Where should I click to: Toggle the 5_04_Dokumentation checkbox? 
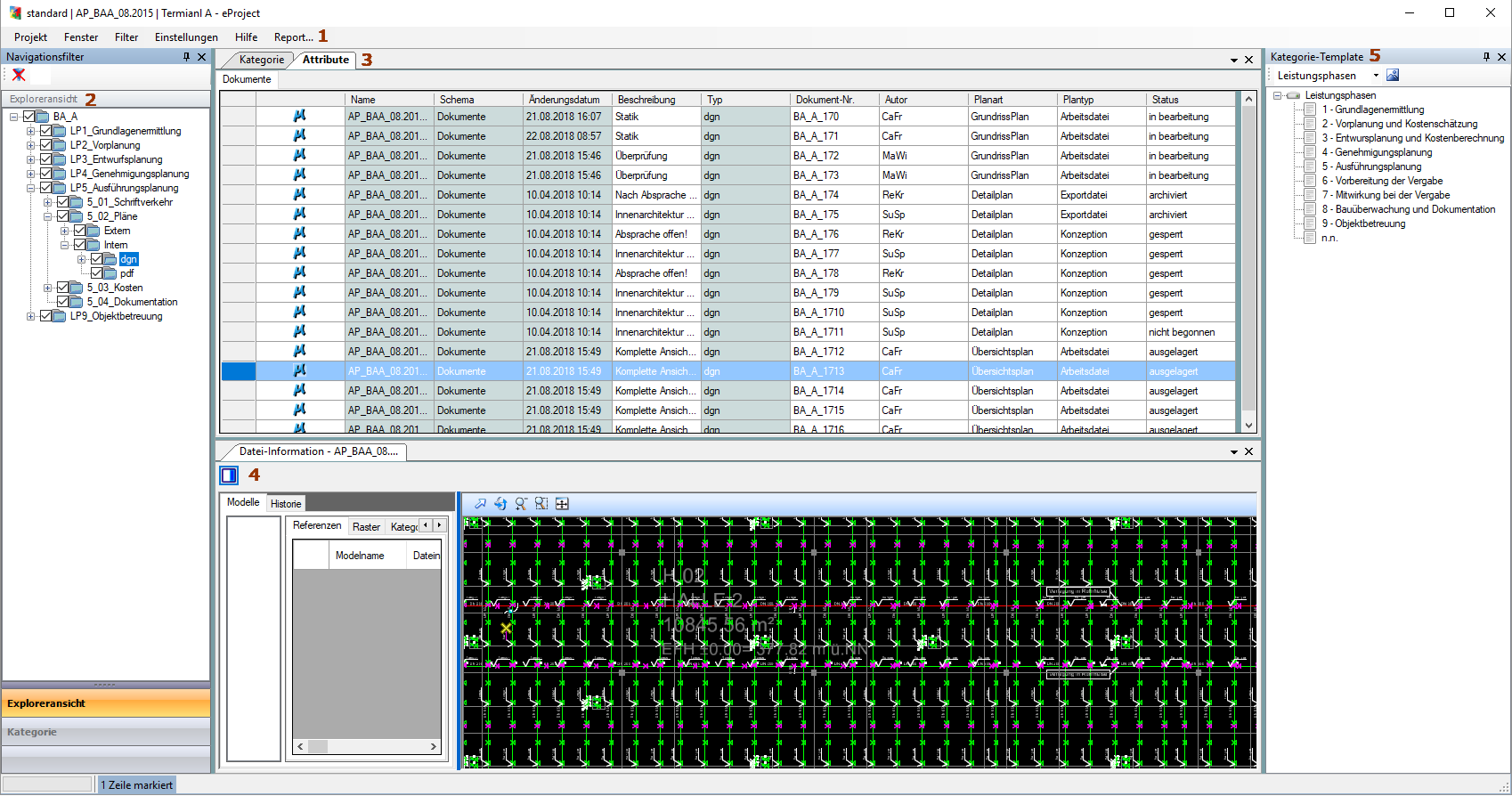click(x=63, y=302)
